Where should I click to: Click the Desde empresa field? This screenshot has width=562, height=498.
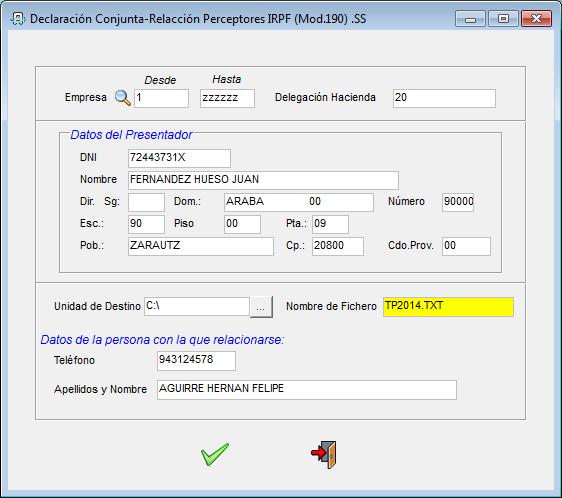tap(161, 98)
